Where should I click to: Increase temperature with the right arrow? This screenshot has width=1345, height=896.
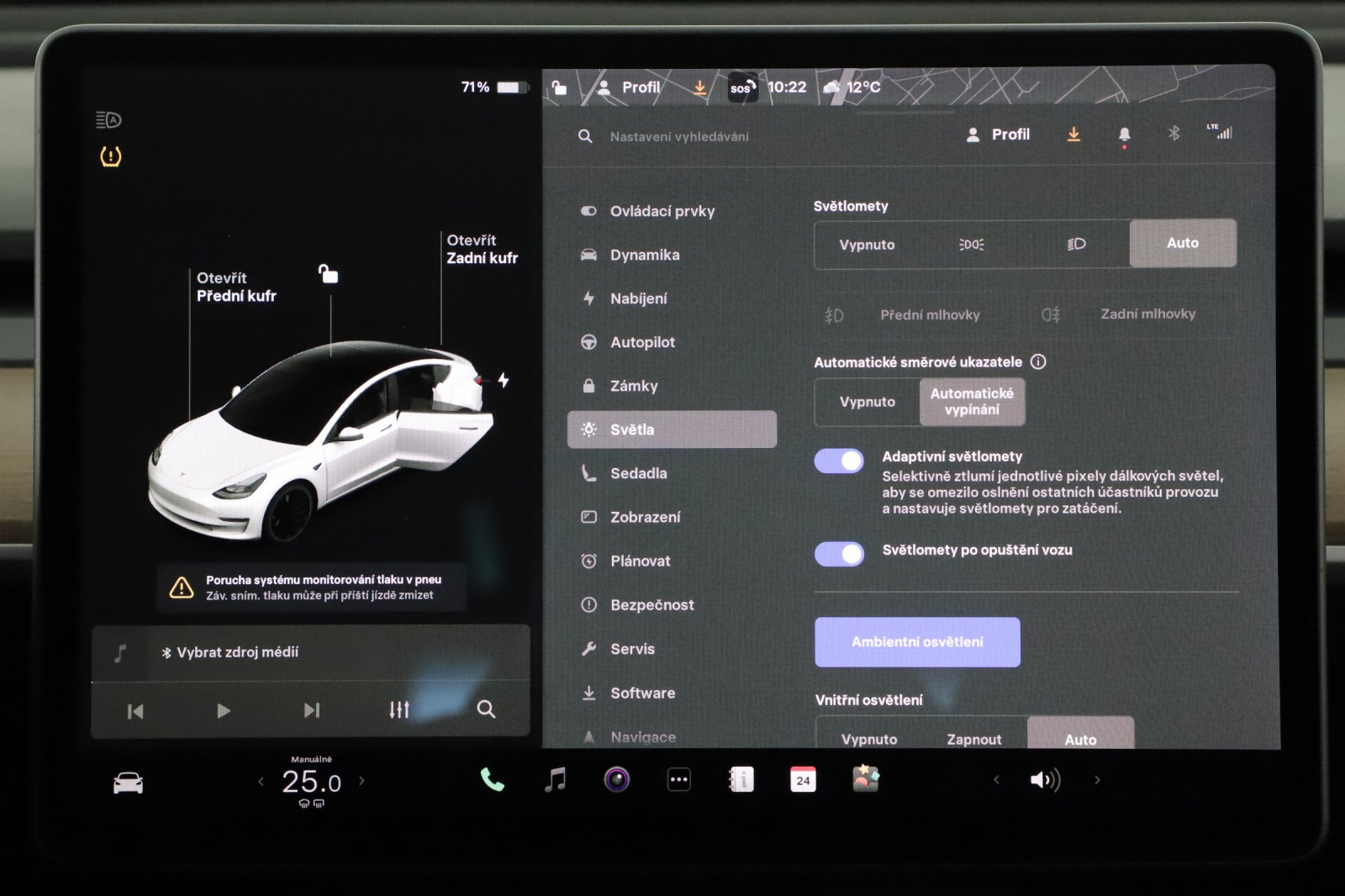tap(362, 781)
